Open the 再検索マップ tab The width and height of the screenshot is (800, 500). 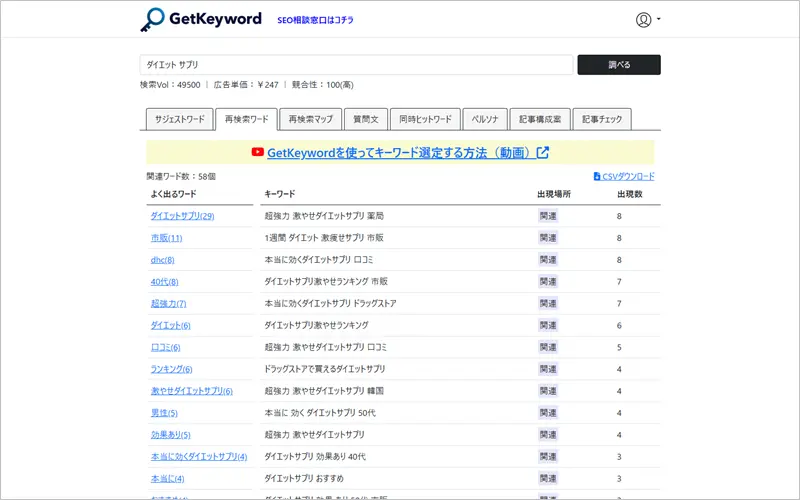310,119
